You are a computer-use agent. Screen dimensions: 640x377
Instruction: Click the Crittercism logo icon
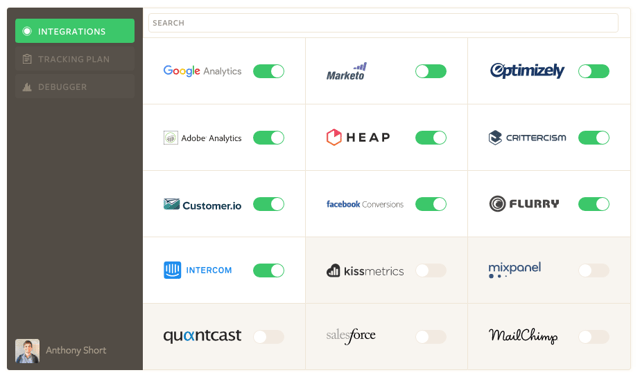click(x=495, y=137)
